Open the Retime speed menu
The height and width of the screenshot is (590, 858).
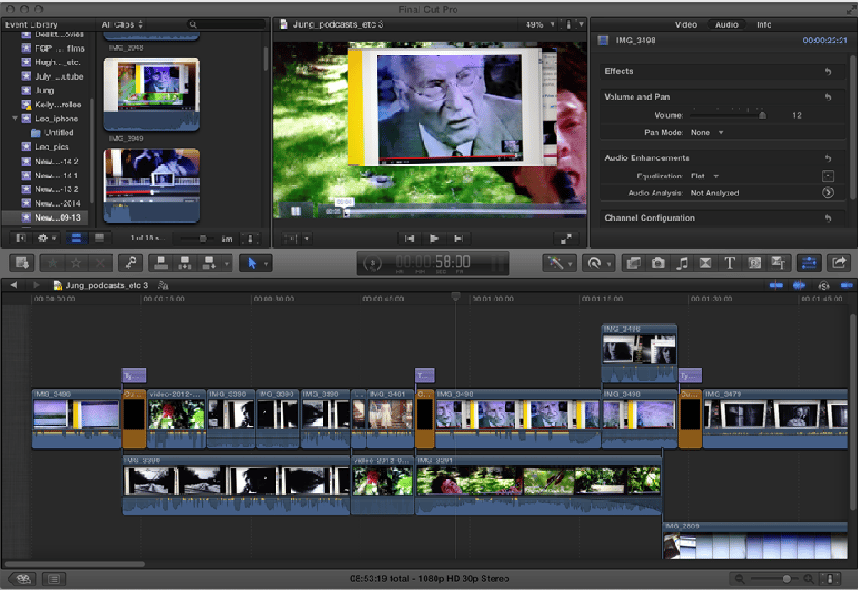tap(596, 263)
